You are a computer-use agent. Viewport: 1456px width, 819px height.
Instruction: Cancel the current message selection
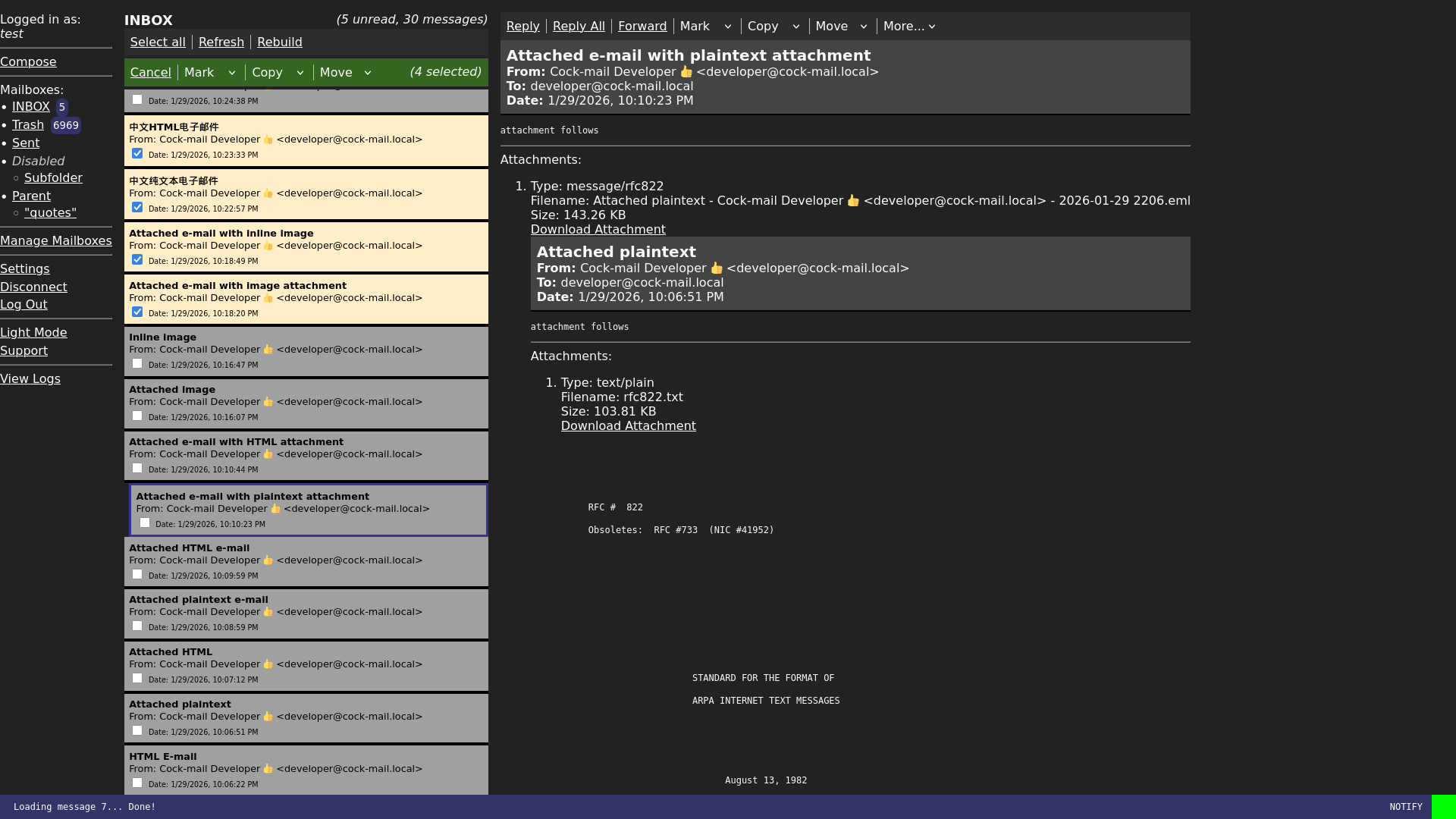(x=150, y=72)
